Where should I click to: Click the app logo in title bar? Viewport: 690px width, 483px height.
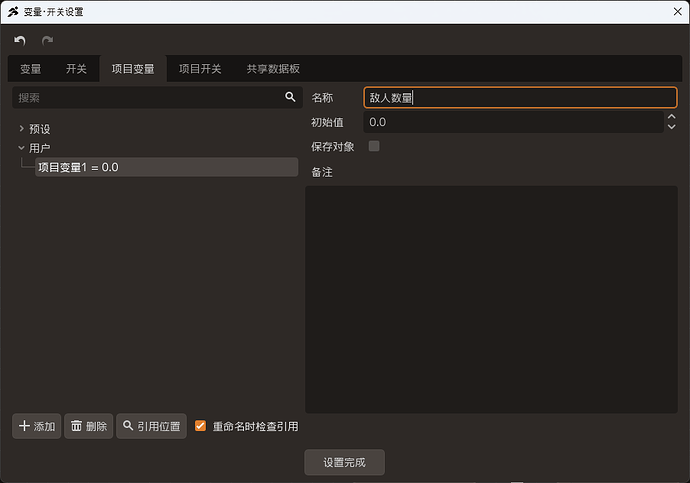(x=13, y=12)
